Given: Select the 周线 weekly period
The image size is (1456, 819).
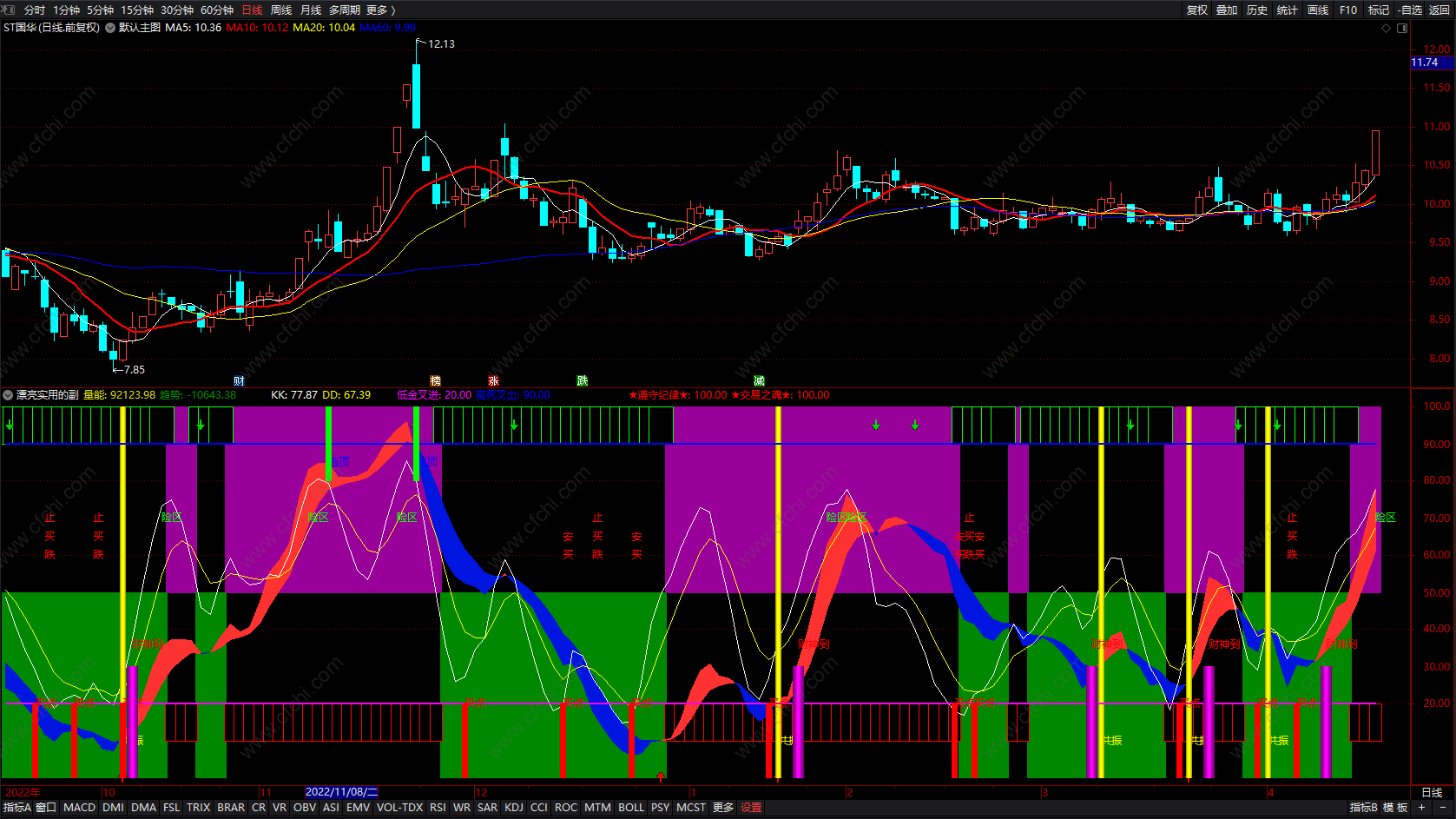Looking at the screenshot, I should [281, 10].
